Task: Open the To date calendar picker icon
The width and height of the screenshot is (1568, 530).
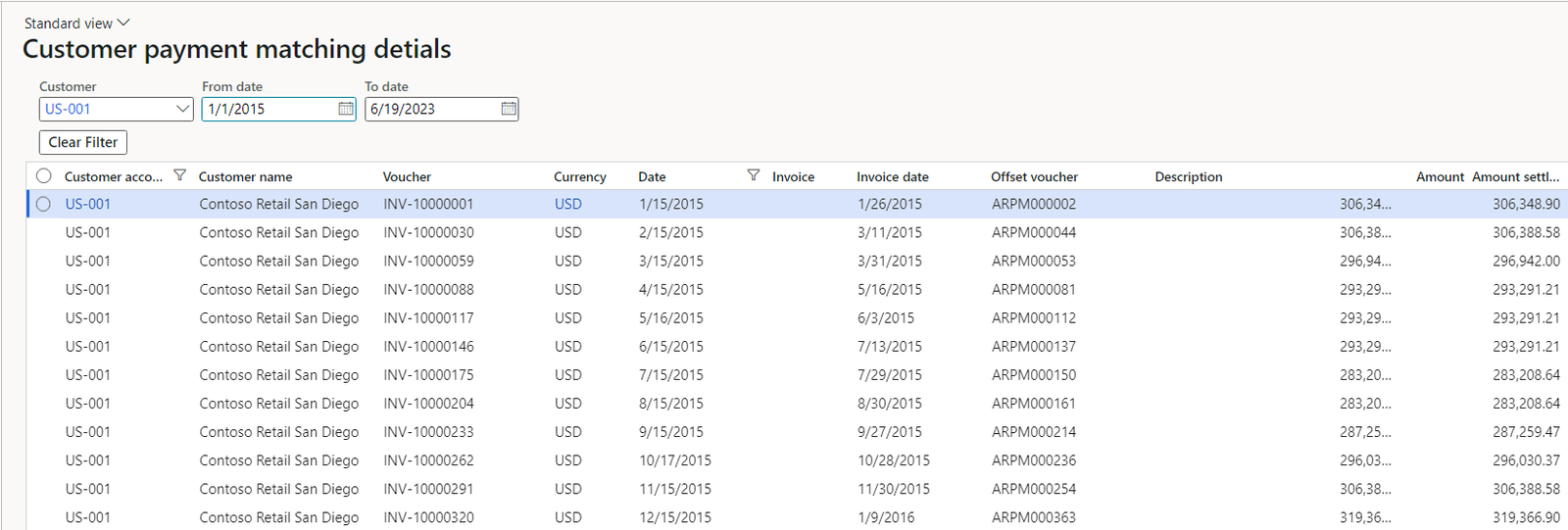Action: point(509,109)
